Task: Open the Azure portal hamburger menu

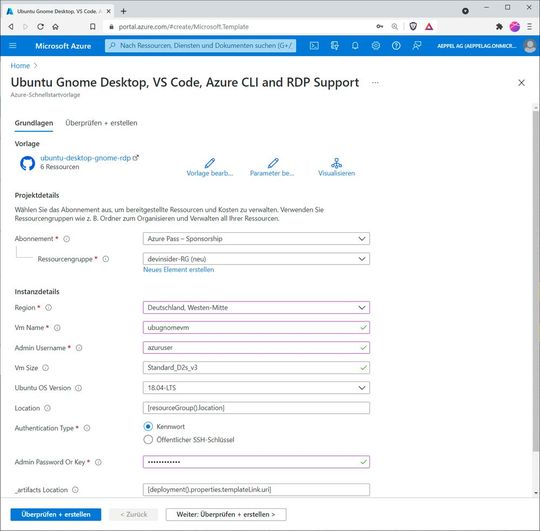Action: [13, 45]
